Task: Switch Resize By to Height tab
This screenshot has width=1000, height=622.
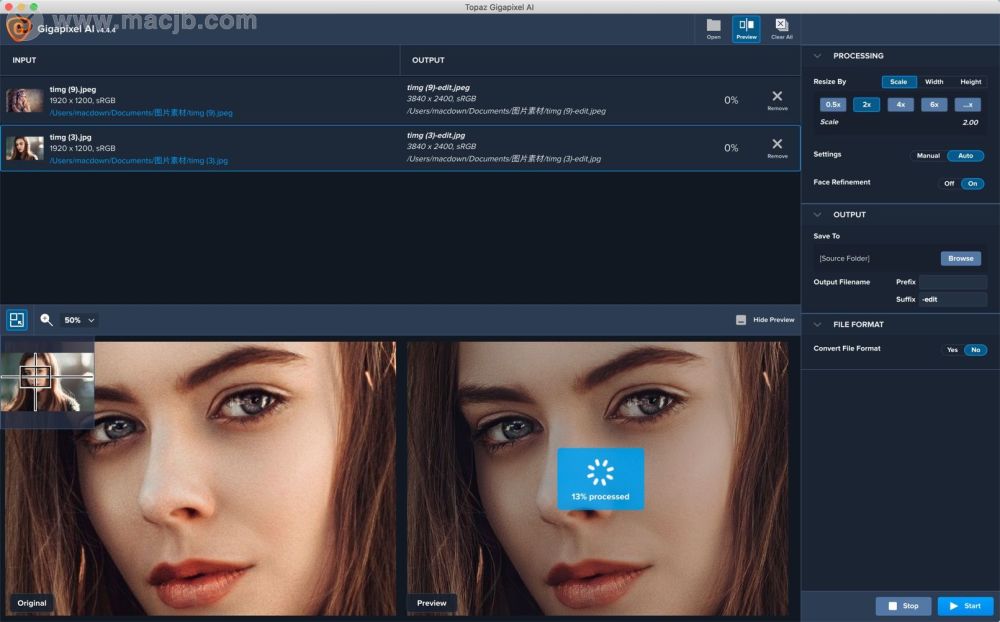Action: point(970,82)
